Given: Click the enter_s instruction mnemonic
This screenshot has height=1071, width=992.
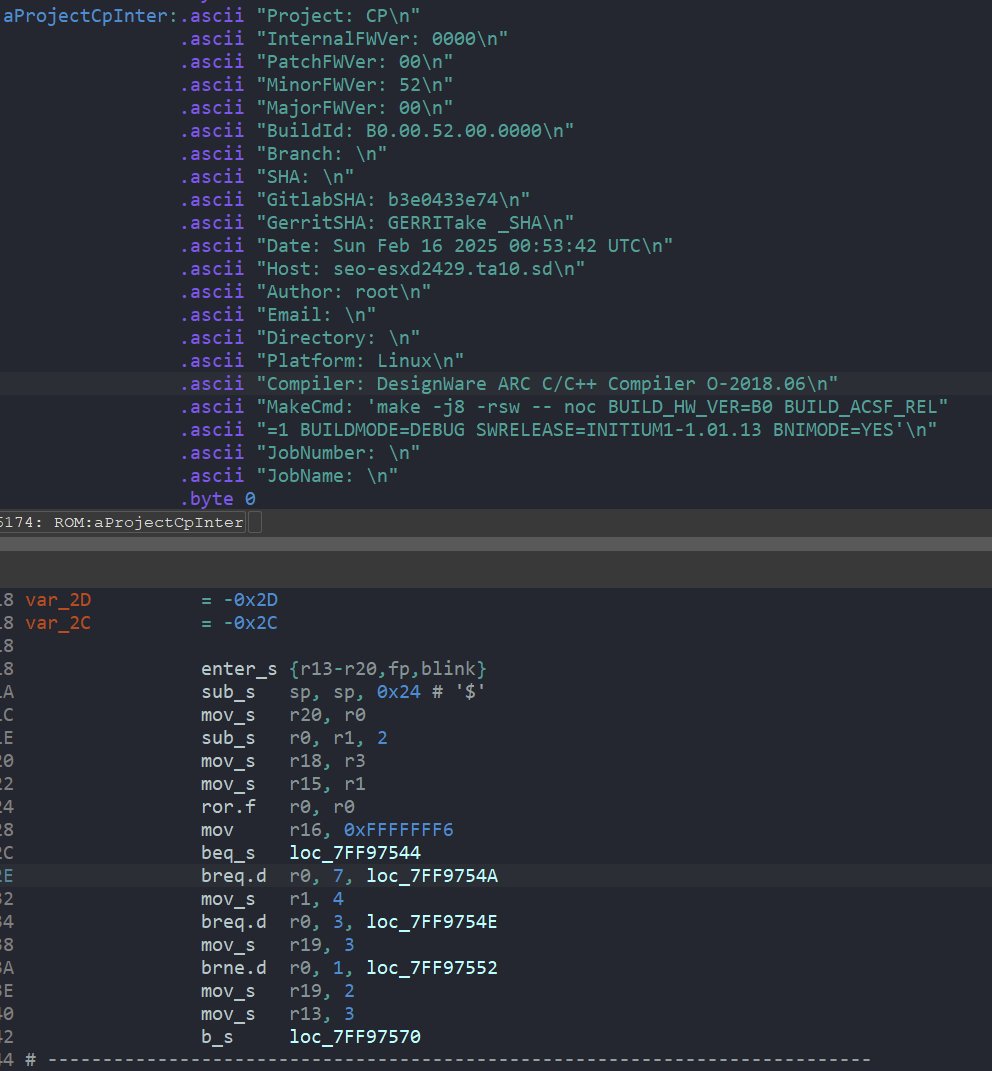Looking at the screenshot, I should [x=239, y=669].
